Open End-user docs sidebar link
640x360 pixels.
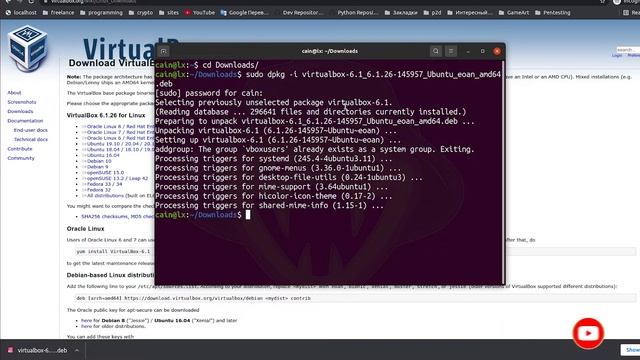click(31, 130)
